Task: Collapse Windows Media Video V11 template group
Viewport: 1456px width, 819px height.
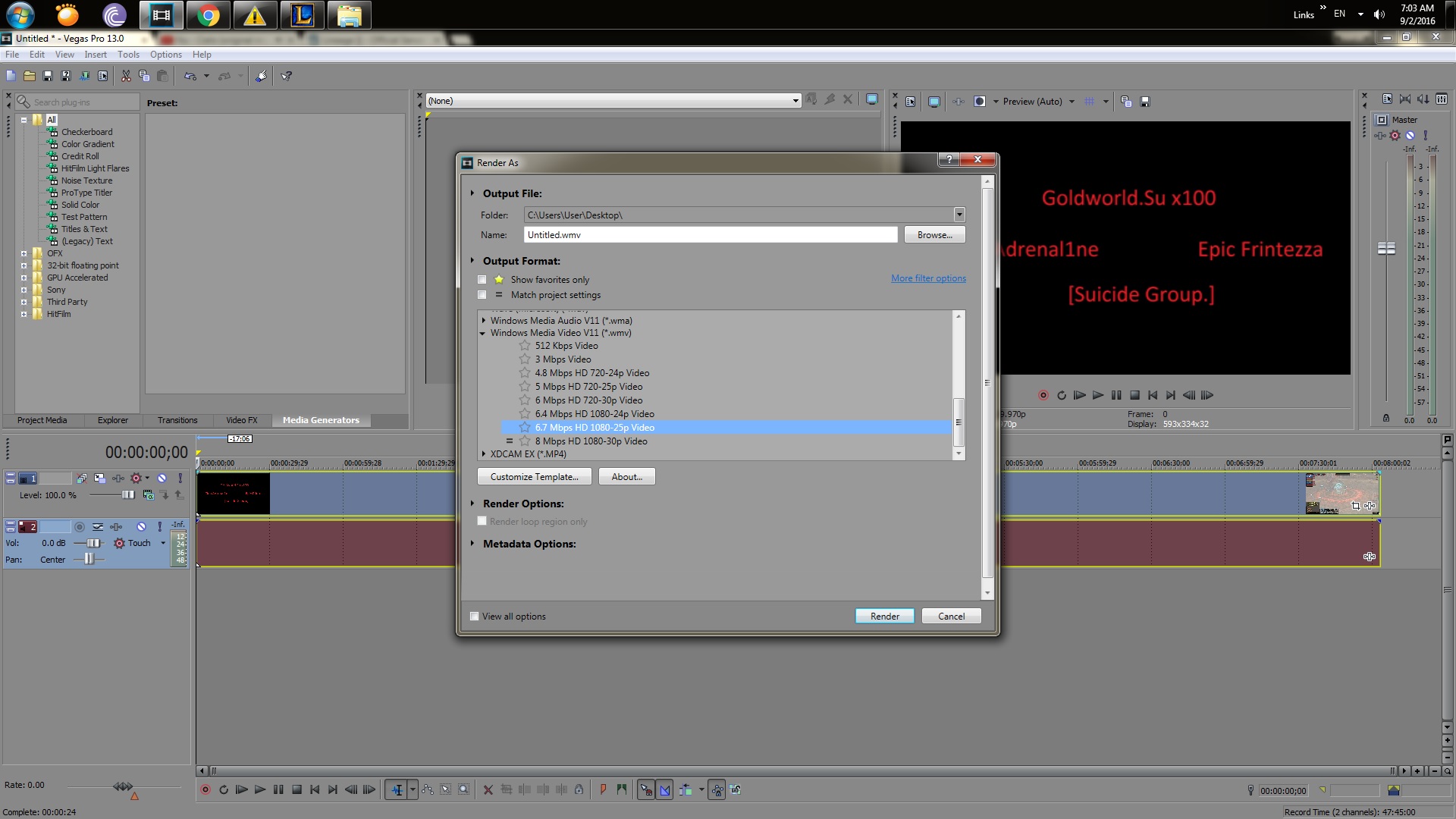Action: 483,333
